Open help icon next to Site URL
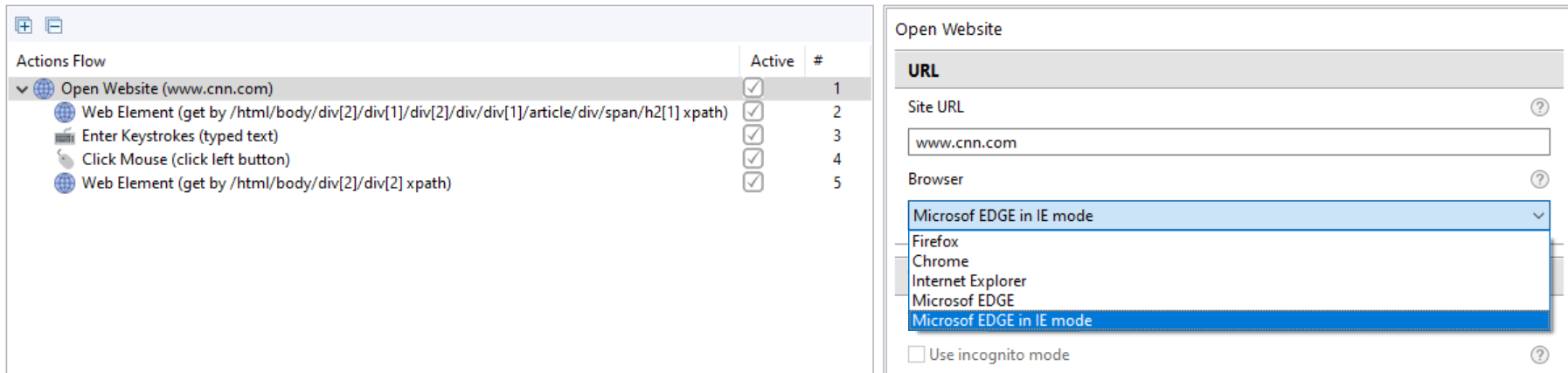The width and height of the screenshot is (1568, 373). (1539, 107)
